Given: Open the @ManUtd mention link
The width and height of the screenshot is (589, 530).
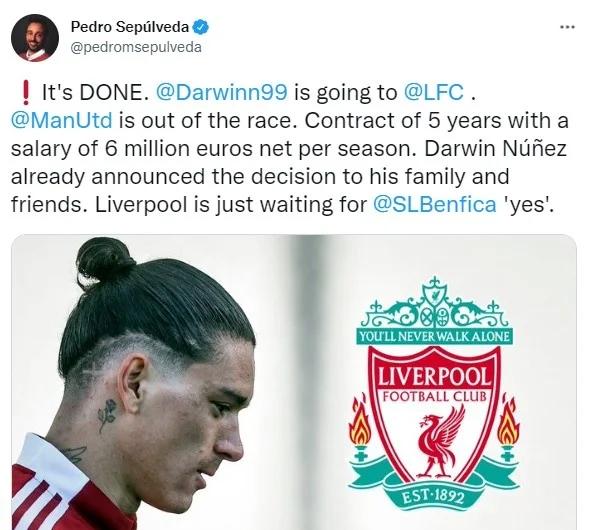Looking at the screenshot, I should tap(62, 121).
